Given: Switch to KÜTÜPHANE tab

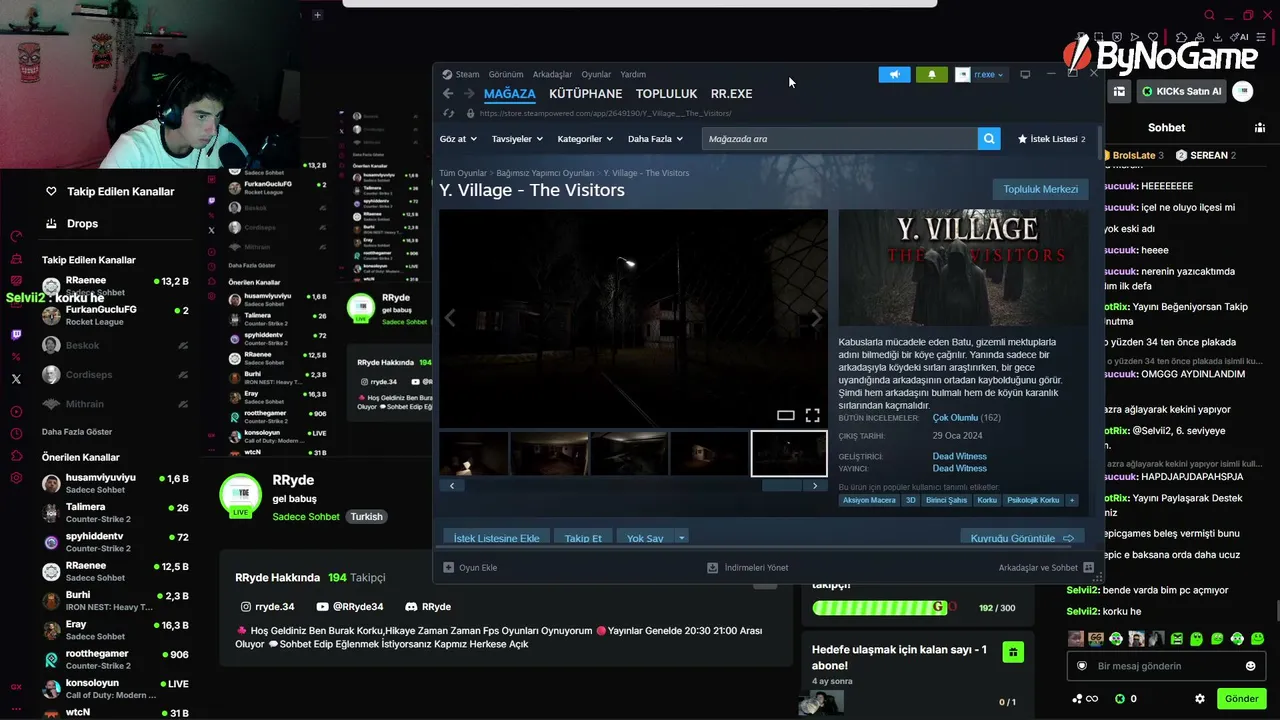Looking at the screenshot, I should [x=585, y=94].
